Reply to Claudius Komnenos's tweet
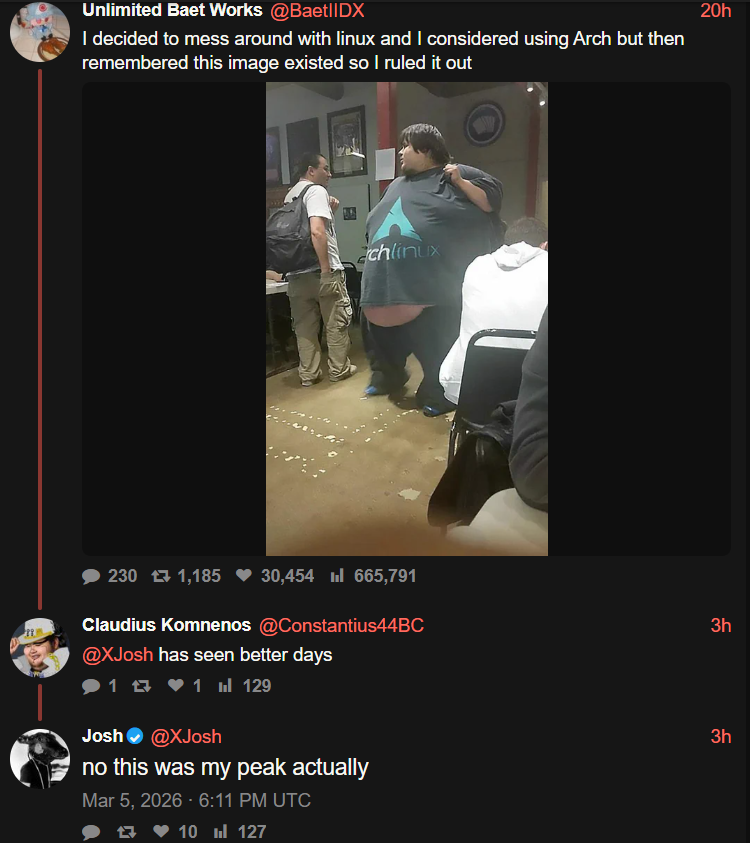This screenshot has height=843, width=750. pyautogui.click(x=91, y=686)
